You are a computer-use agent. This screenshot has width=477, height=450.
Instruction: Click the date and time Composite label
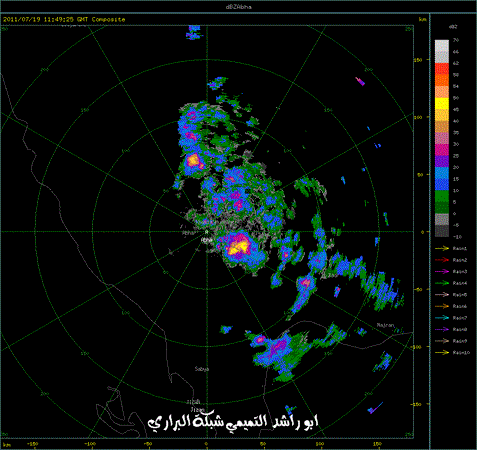pyautogui.click(x=64, y=19)
